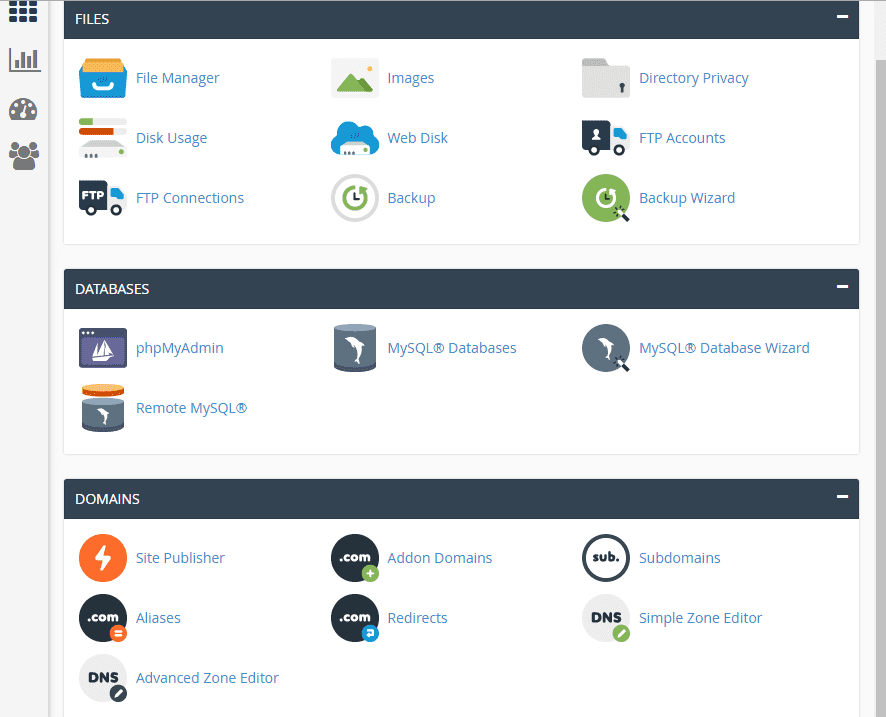Open the Backup Wizard

(x=687, y=197)
